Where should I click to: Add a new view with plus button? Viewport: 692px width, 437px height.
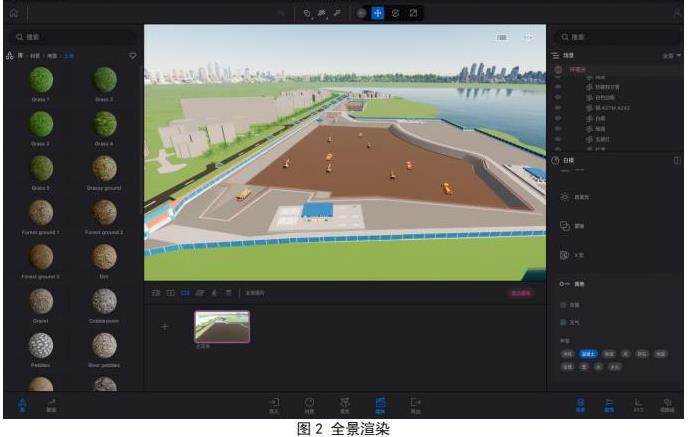pos(165,327)
